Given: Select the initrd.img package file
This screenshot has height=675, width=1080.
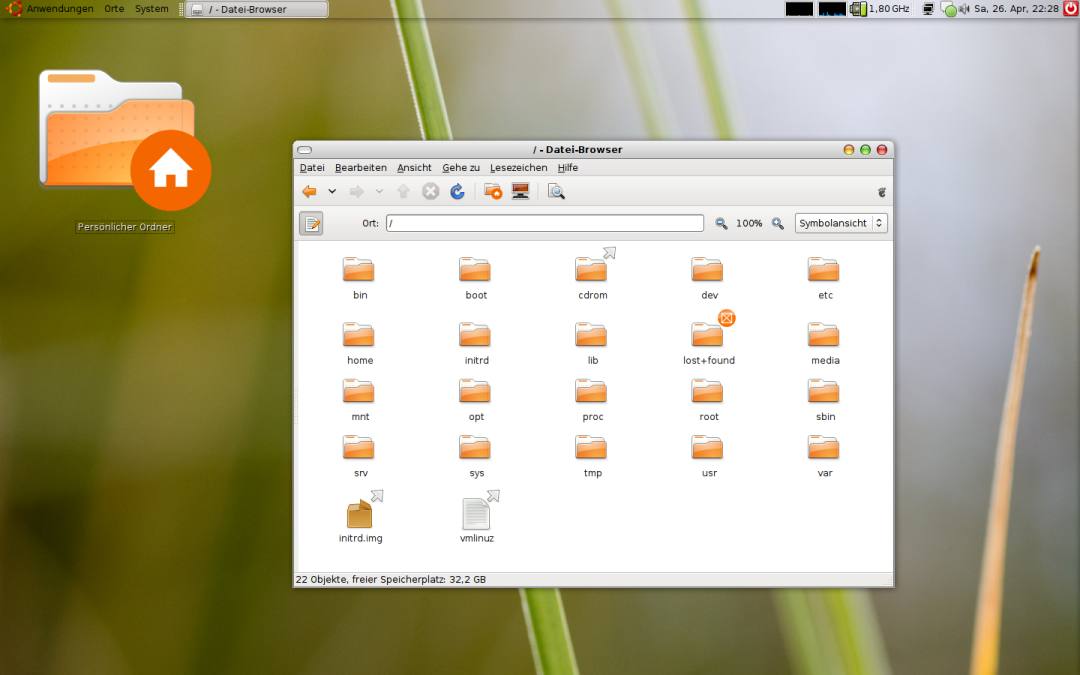Looking at the screenshot, I should 360,517.
